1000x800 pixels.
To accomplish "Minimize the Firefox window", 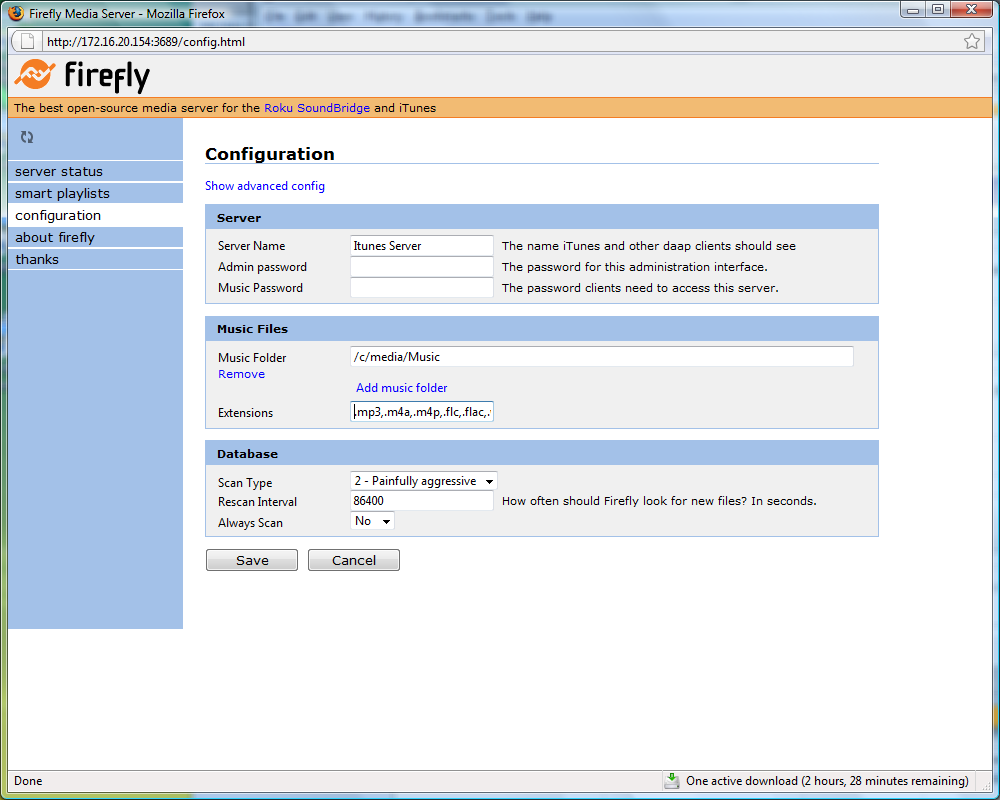I will coord(913,10).
